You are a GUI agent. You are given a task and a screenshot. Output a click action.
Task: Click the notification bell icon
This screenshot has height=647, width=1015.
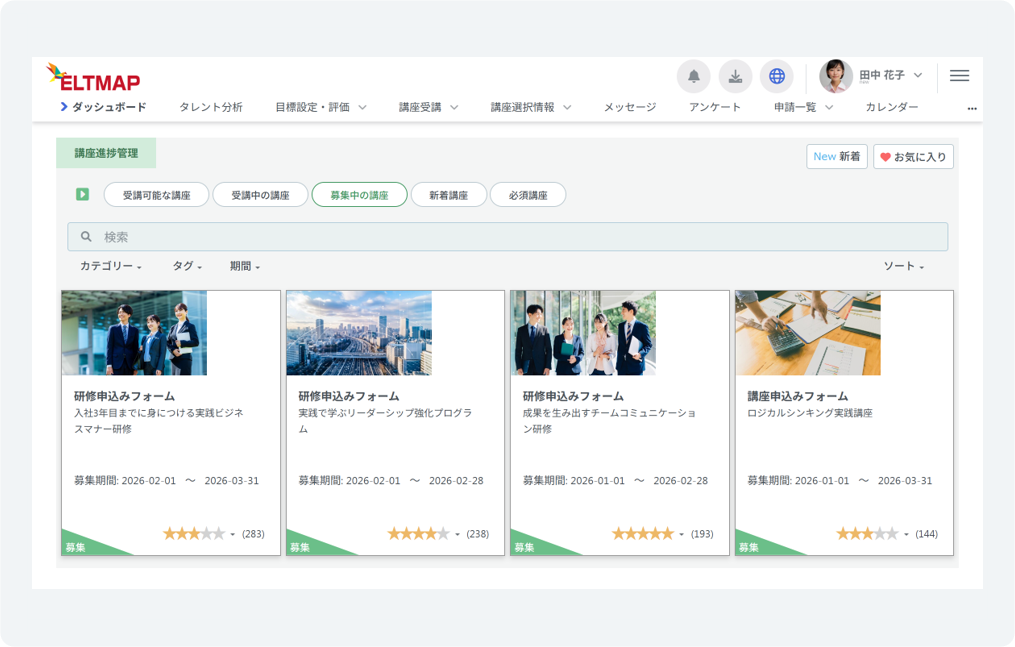693,76
